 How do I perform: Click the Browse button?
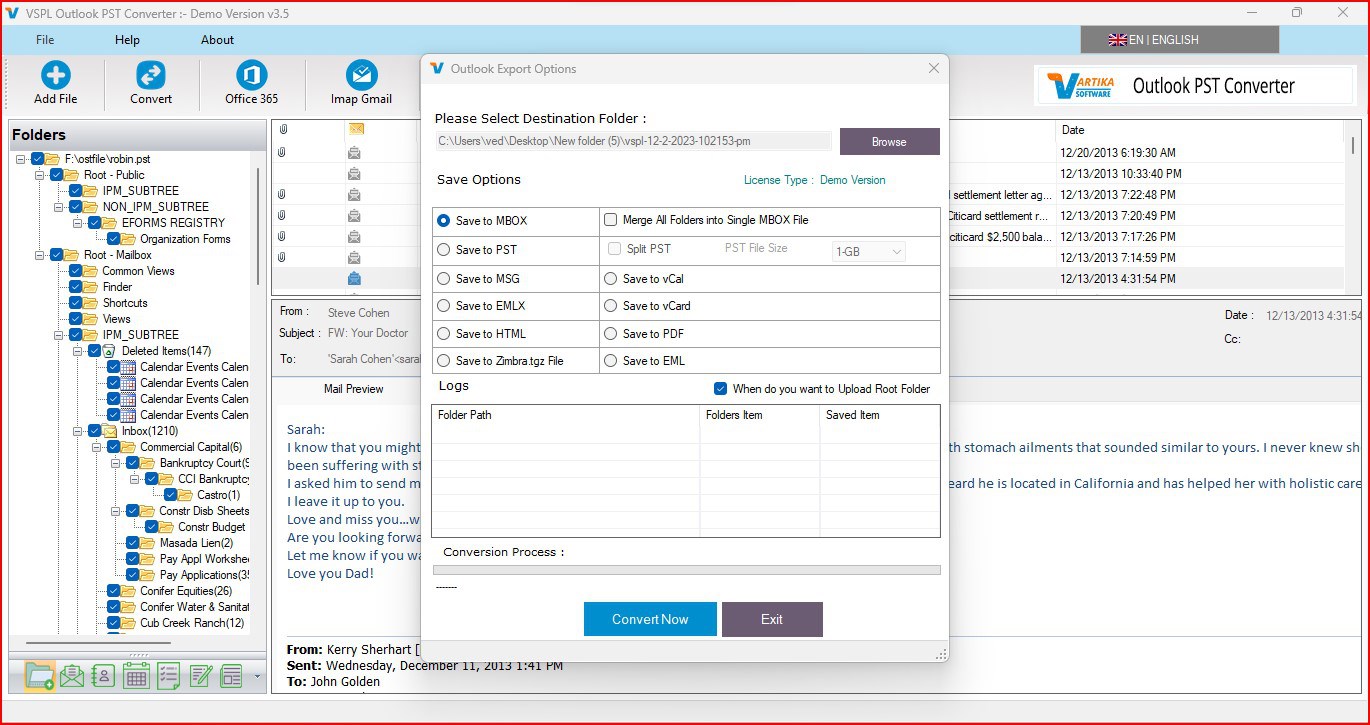pyautogui.click(x=889, y=142)
